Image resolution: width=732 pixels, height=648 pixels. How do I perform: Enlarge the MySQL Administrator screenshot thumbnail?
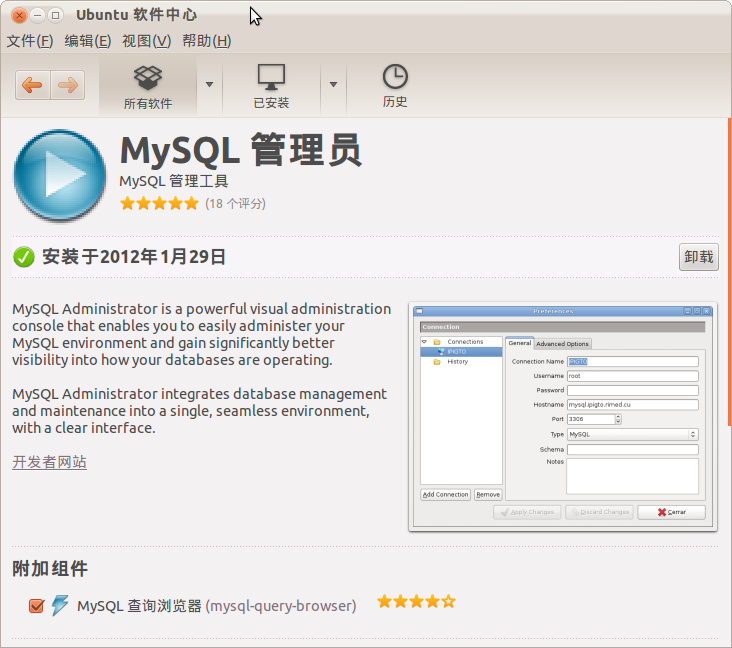tap(563, 416)
